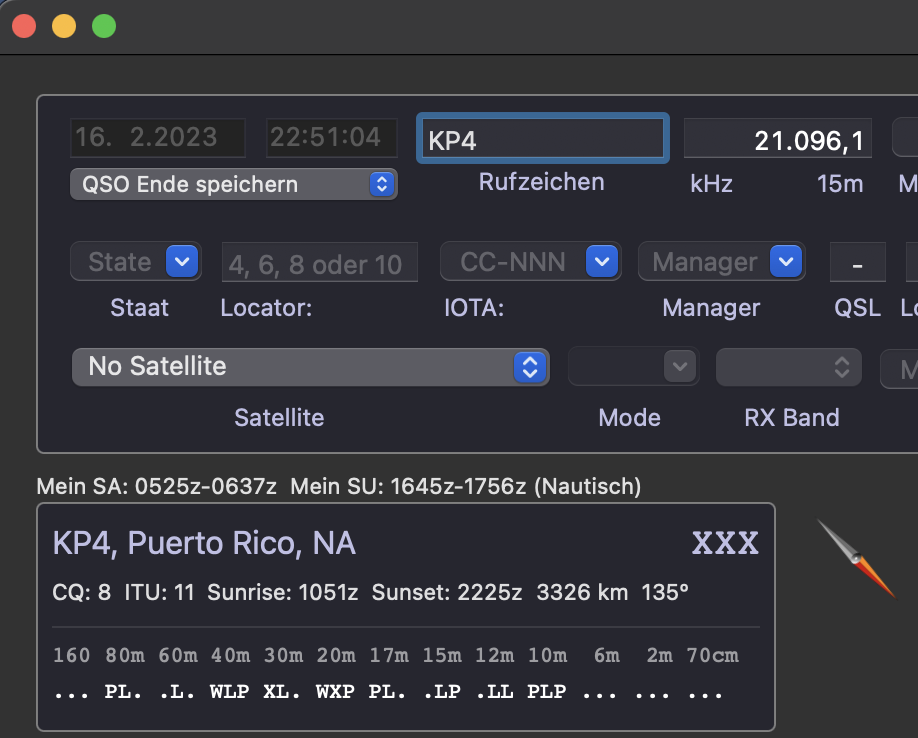Image resolution: width=918 pixels, height=738 pixels.
Task: Click the XXX status indicator for KP4
Action: 725,544
